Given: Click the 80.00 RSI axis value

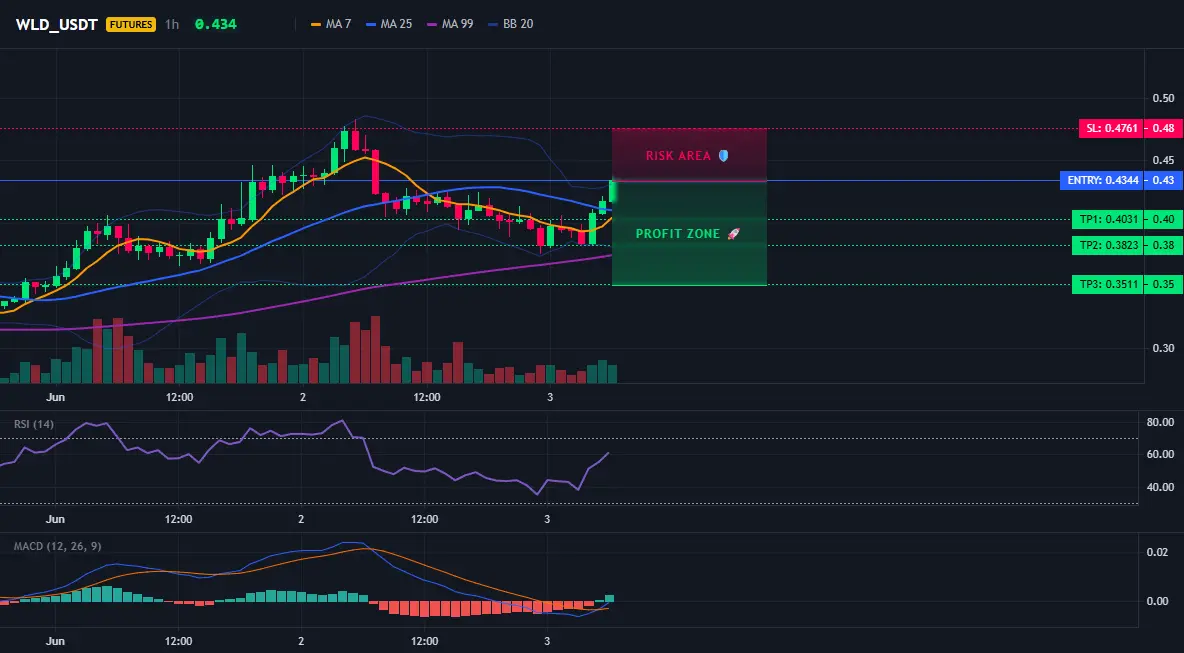Looking at the screenshot, I should [1160, 422].
